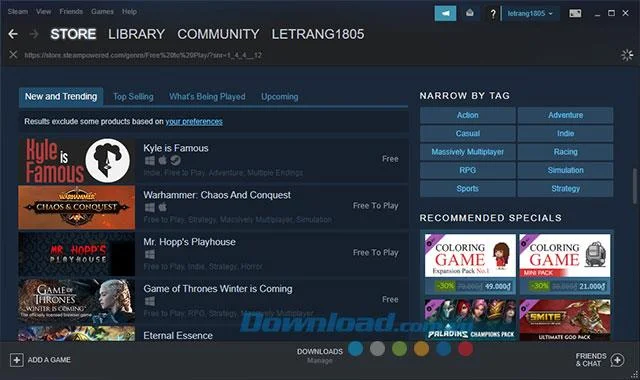Click the Windows icon under Kyle is Famous
This screenshot has height=380, width=640.
(150, 160)
